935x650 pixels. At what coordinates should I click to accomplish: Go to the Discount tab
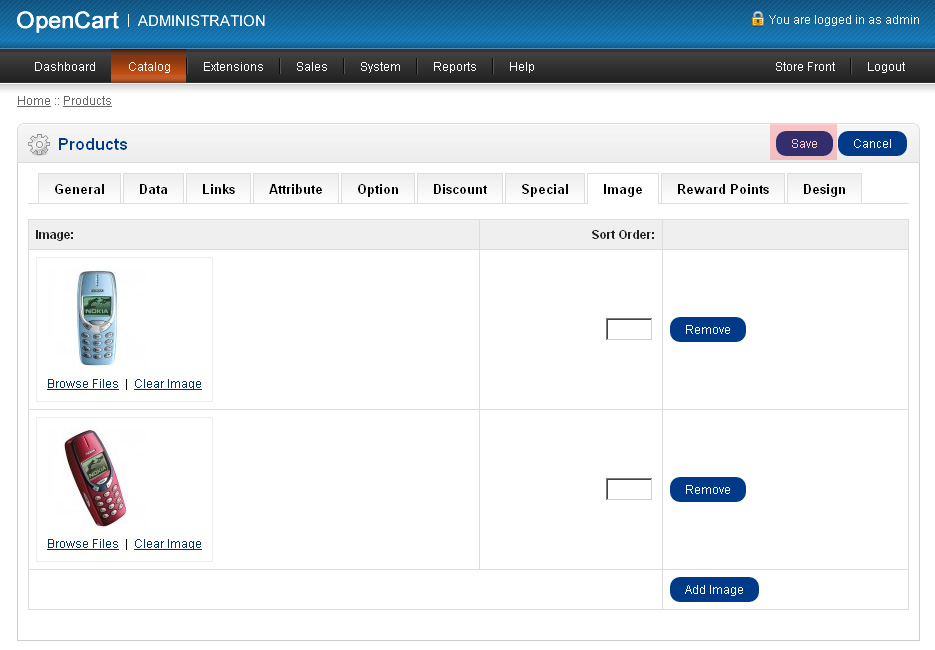click(460, 189)
